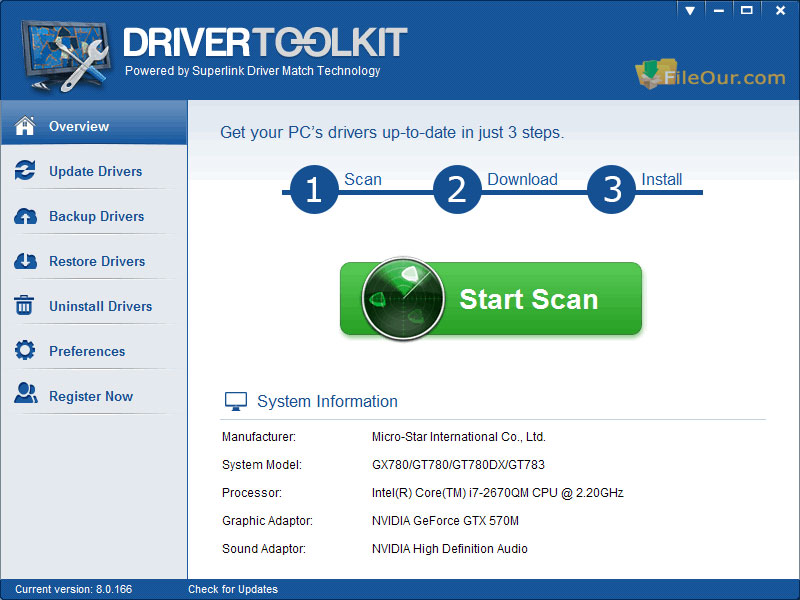Click the System Information heading
This screenshot has width=800, height=600.
[327, 402]
